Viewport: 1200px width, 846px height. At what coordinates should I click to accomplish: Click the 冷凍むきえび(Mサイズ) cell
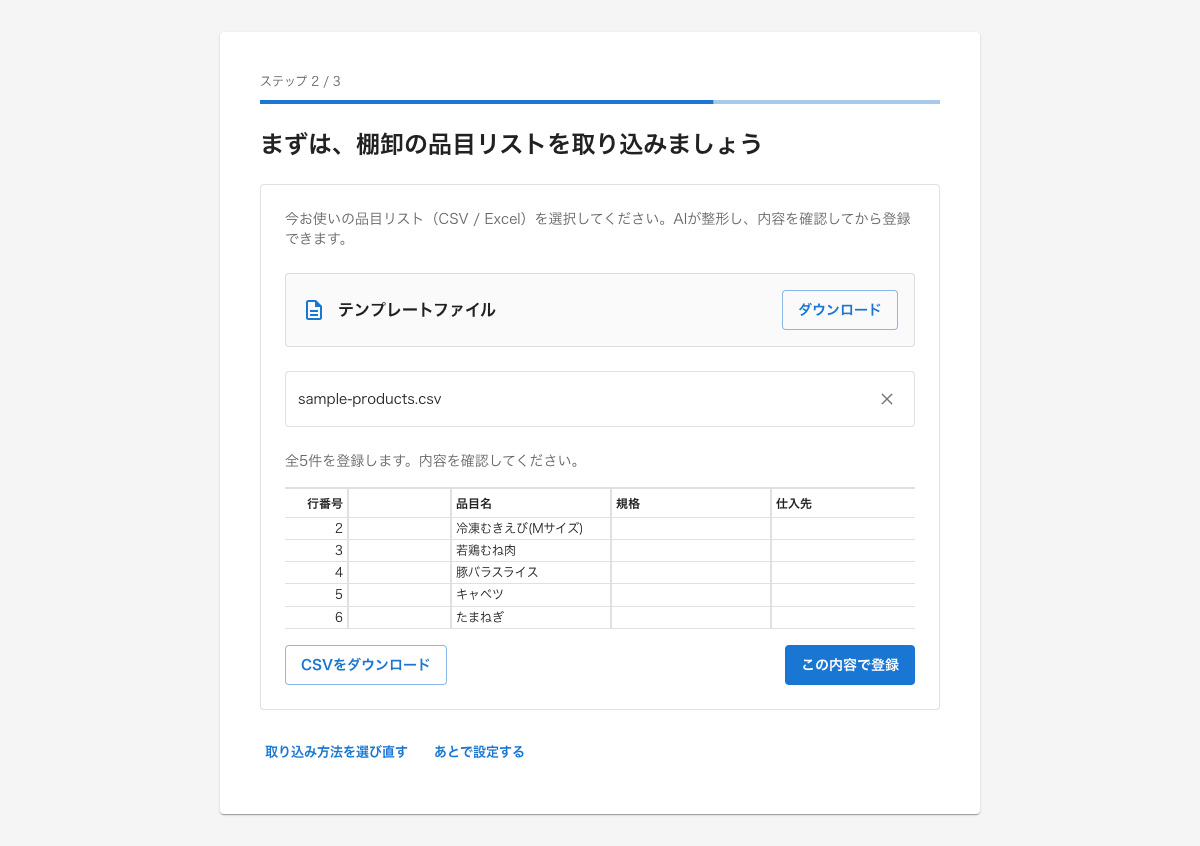[531, 528]
